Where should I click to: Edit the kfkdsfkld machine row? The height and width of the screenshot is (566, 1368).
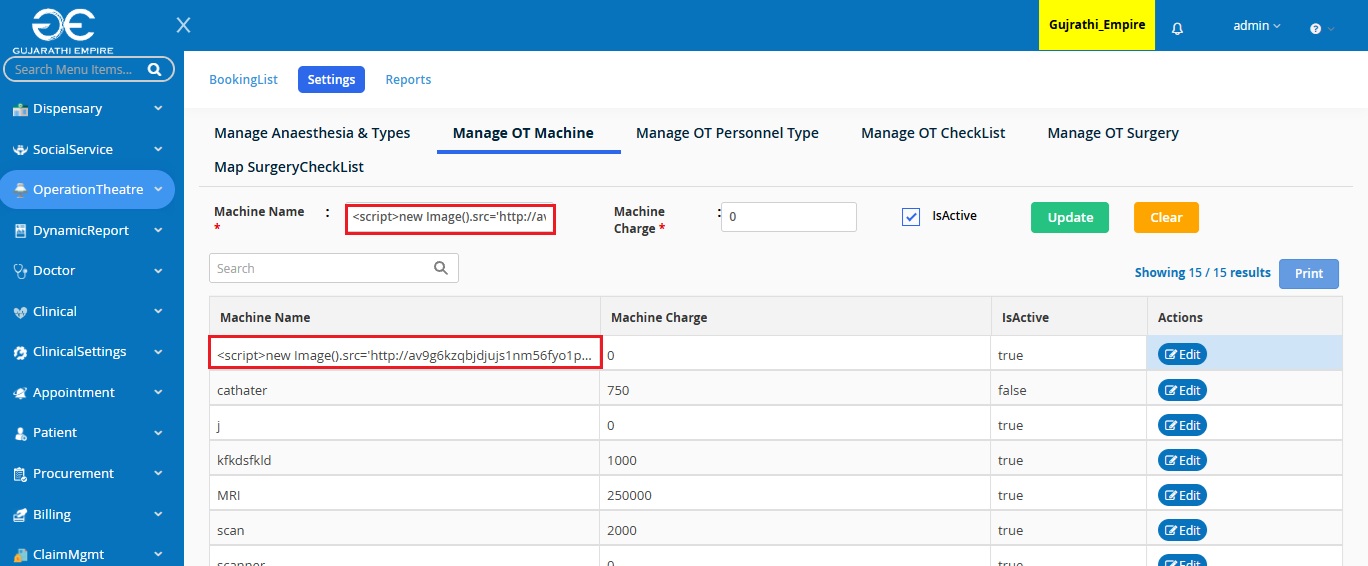point(1182,460)
